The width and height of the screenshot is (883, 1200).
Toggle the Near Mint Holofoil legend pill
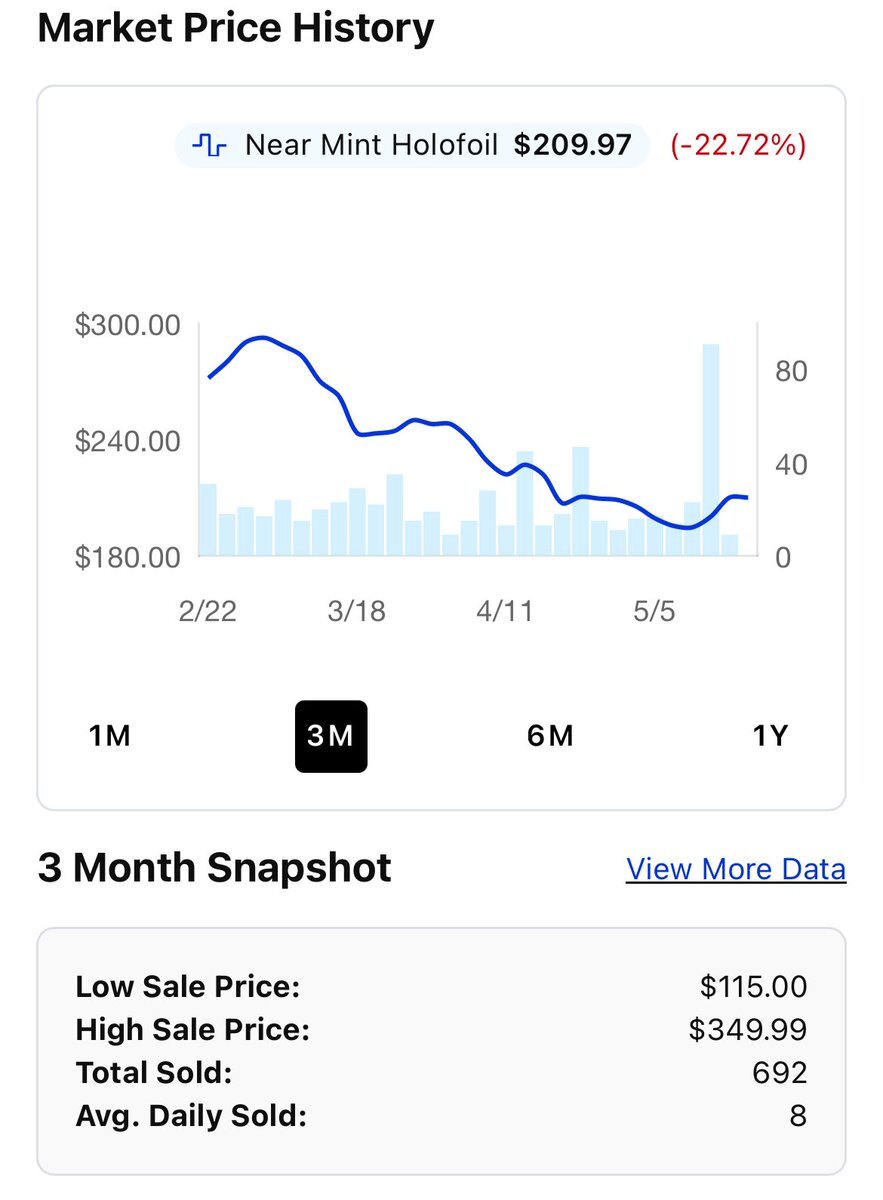coord(412,146)
